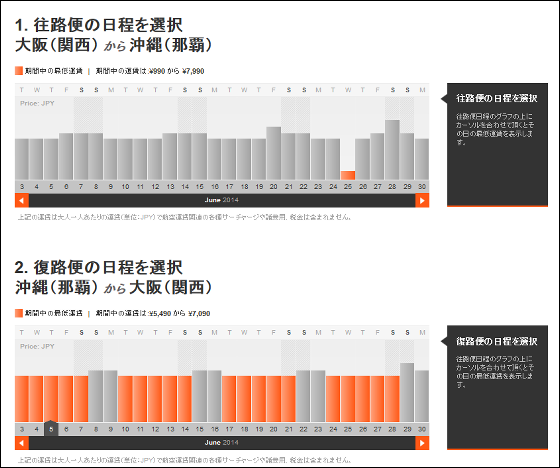This screenshot has width=560, height=468.
Task: Click the orange lowest-fare legend swatch for outbound
Action: point(19,71)
